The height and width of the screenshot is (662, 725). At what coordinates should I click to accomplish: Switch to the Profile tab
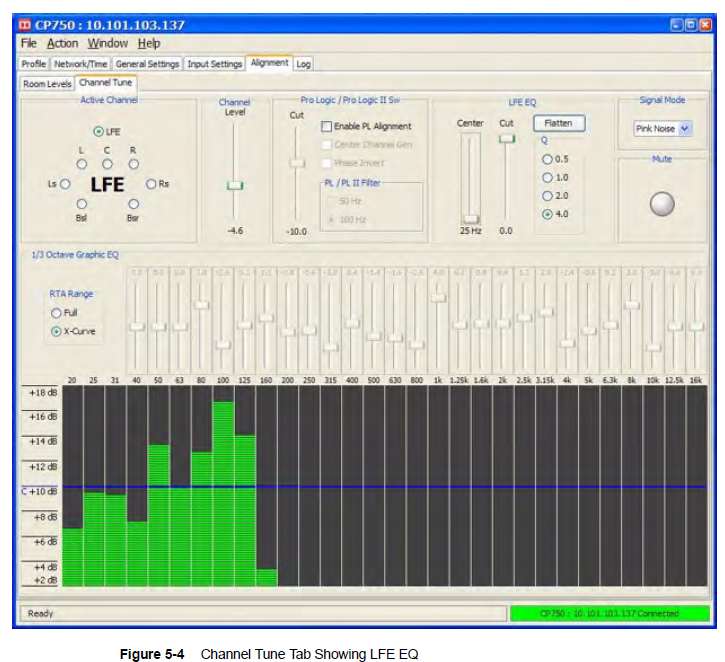34,64
